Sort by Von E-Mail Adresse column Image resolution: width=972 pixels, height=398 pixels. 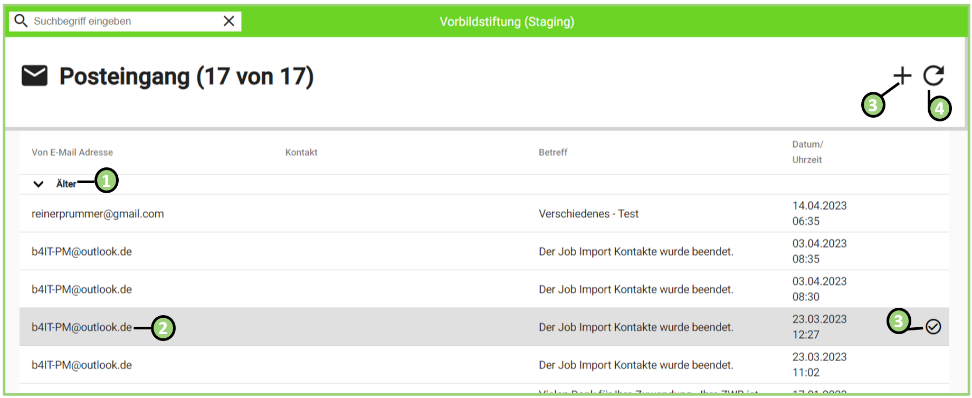72,153
